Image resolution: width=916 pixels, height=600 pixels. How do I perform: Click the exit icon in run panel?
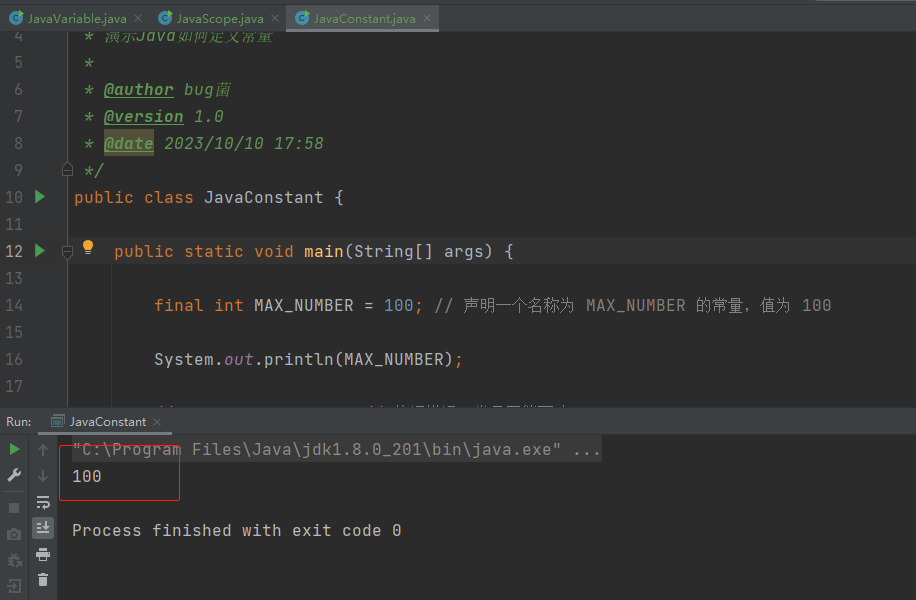(x=15, y=586)
